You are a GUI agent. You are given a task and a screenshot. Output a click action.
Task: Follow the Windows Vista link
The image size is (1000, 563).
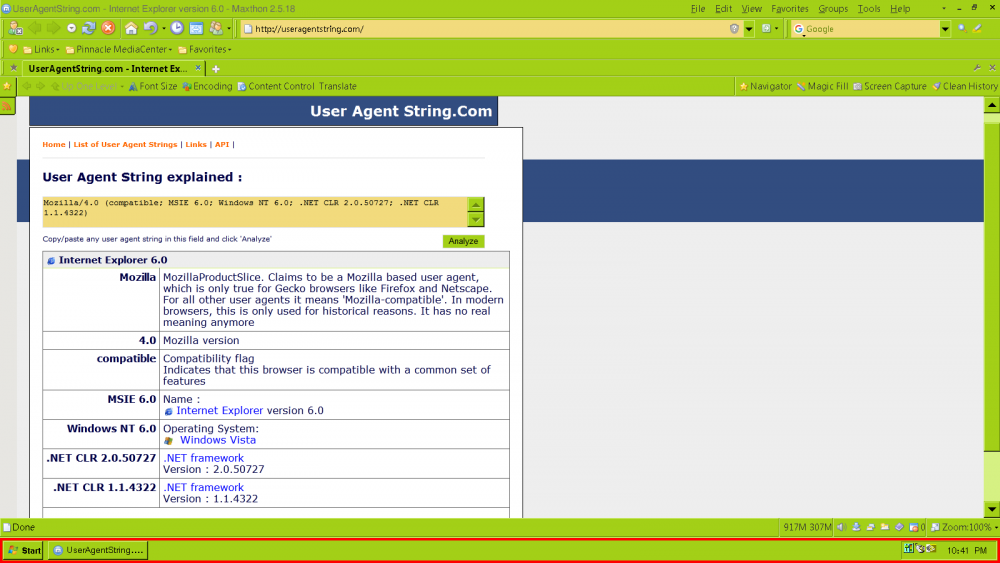click(217, 440)
